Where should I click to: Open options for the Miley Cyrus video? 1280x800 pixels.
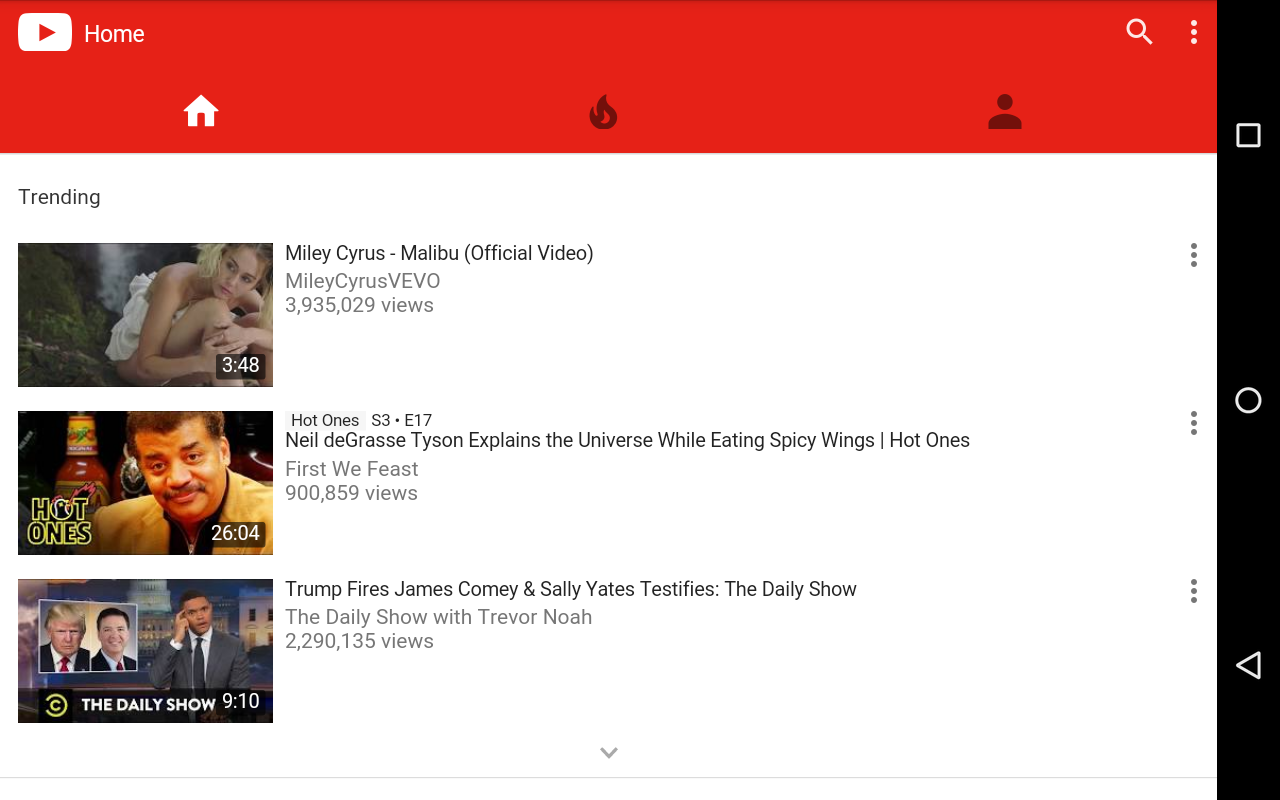[x=1193, y=255]
